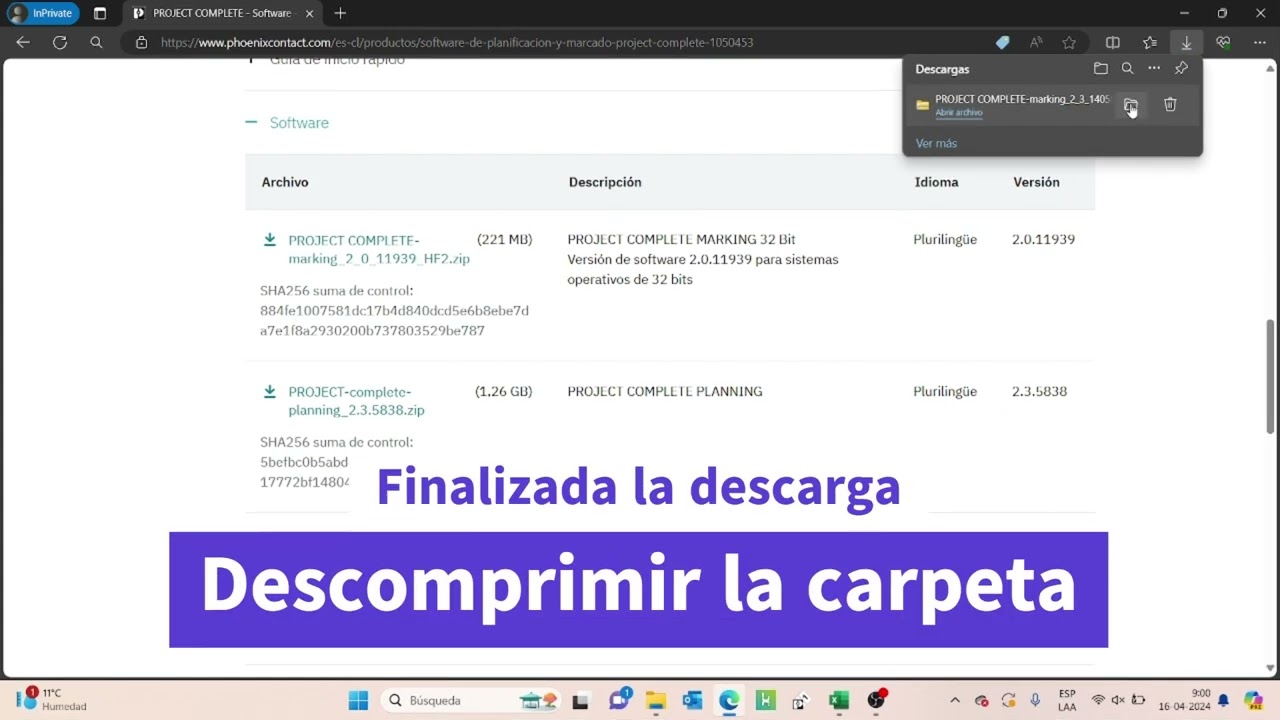Click the Archivo column header

point(285,182)
